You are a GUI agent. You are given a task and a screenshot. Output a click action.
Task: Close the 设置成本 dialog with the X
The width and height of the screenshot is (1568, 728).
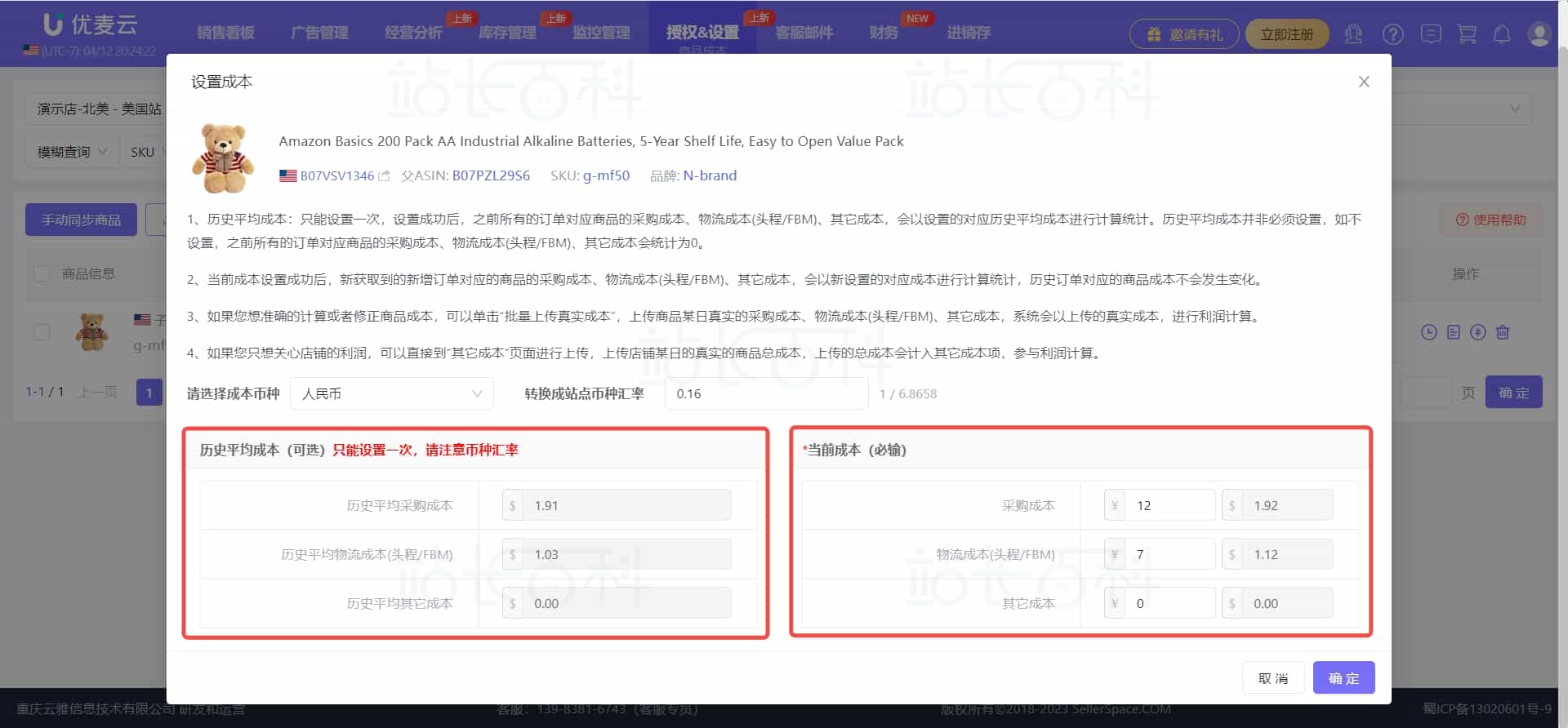point(1363,82)
